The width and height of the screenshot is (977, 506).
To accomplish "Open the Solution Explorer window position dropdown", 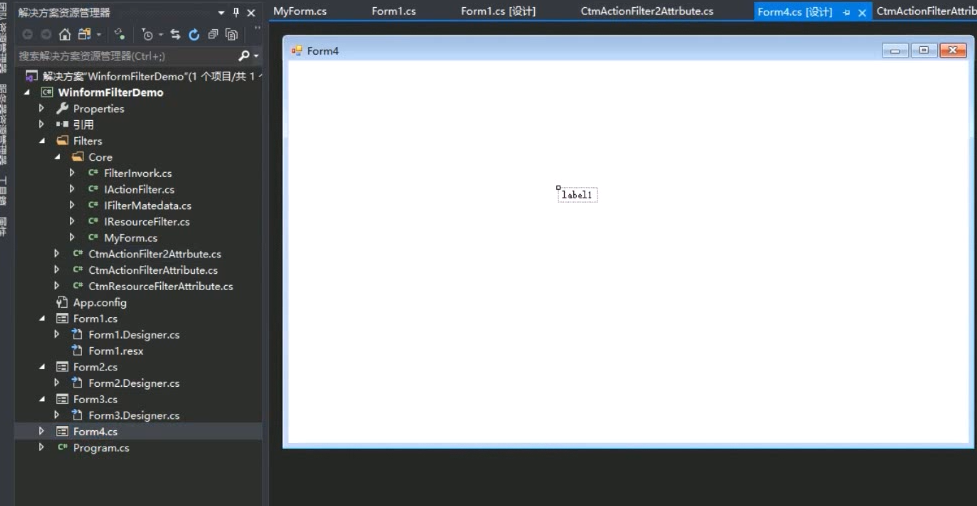I will coord(221,12).
